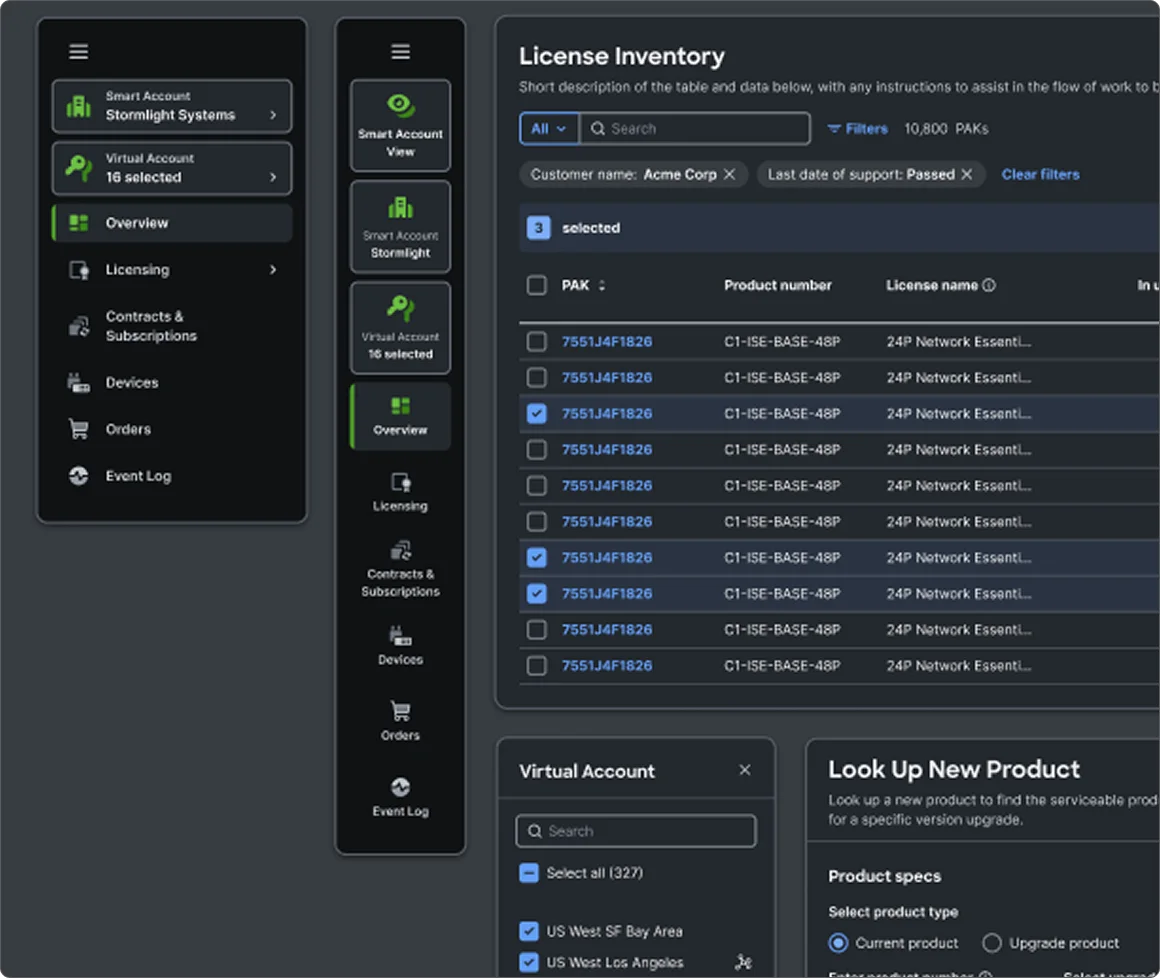Expand the Virtual Account 16 selected chevron in the wide sidebar
Image resolution: width=1160 pixels, height=978 pixels.
tap(273, 177)
